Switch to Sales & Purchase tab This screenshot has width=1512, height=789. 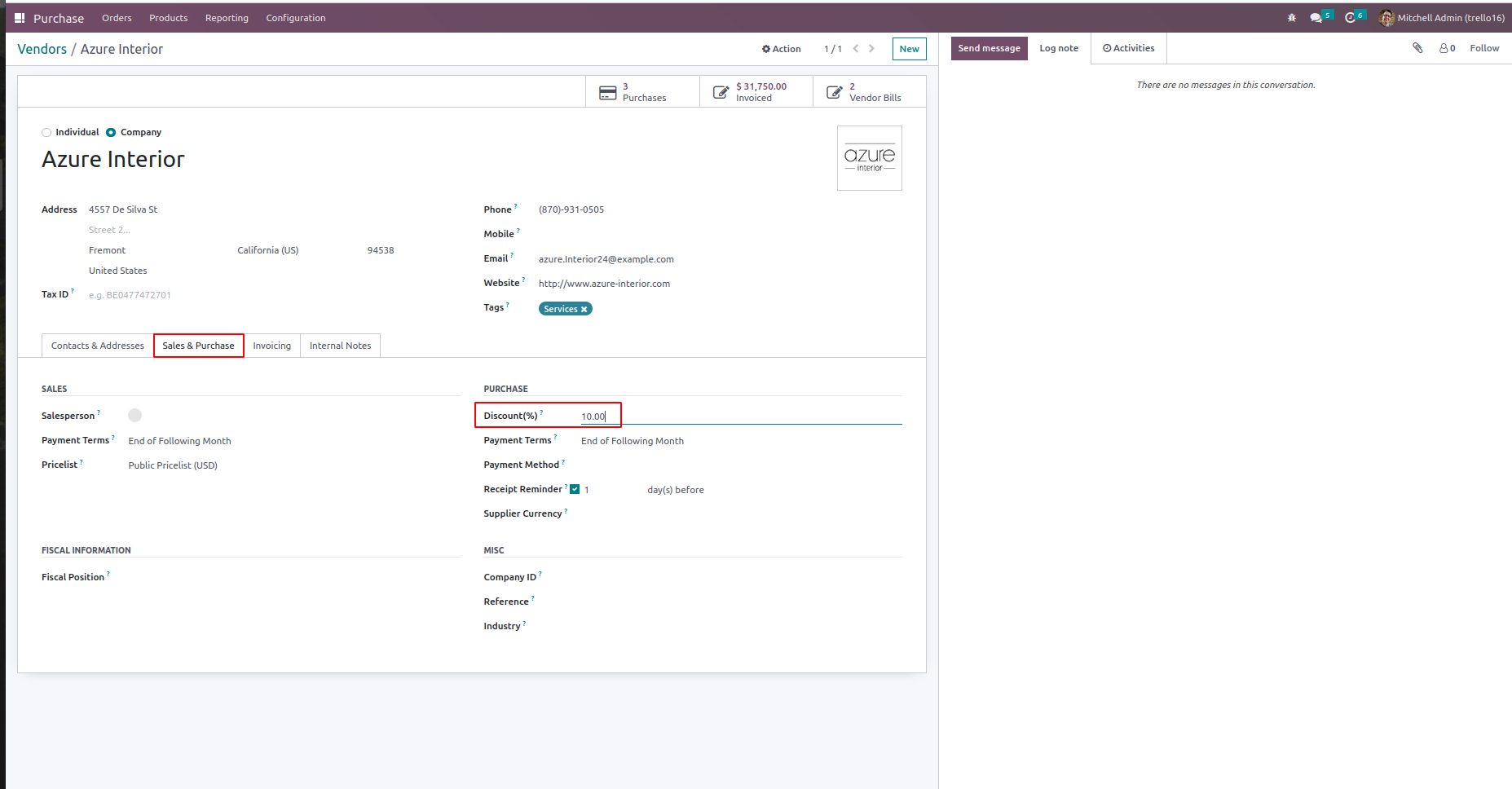coord(198,346)
